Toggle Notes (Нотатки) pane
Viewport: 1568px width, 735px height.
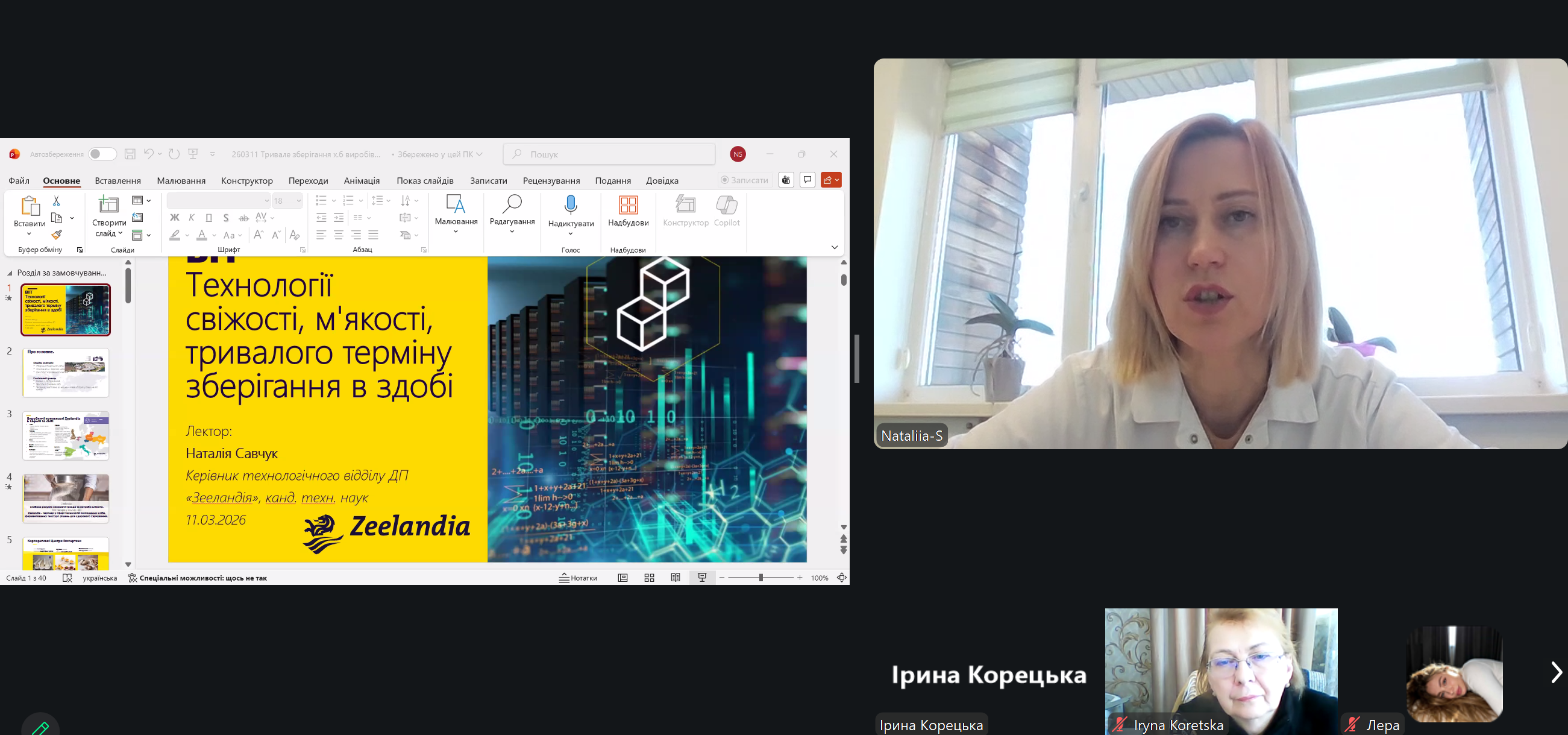(x=578, y=578)
